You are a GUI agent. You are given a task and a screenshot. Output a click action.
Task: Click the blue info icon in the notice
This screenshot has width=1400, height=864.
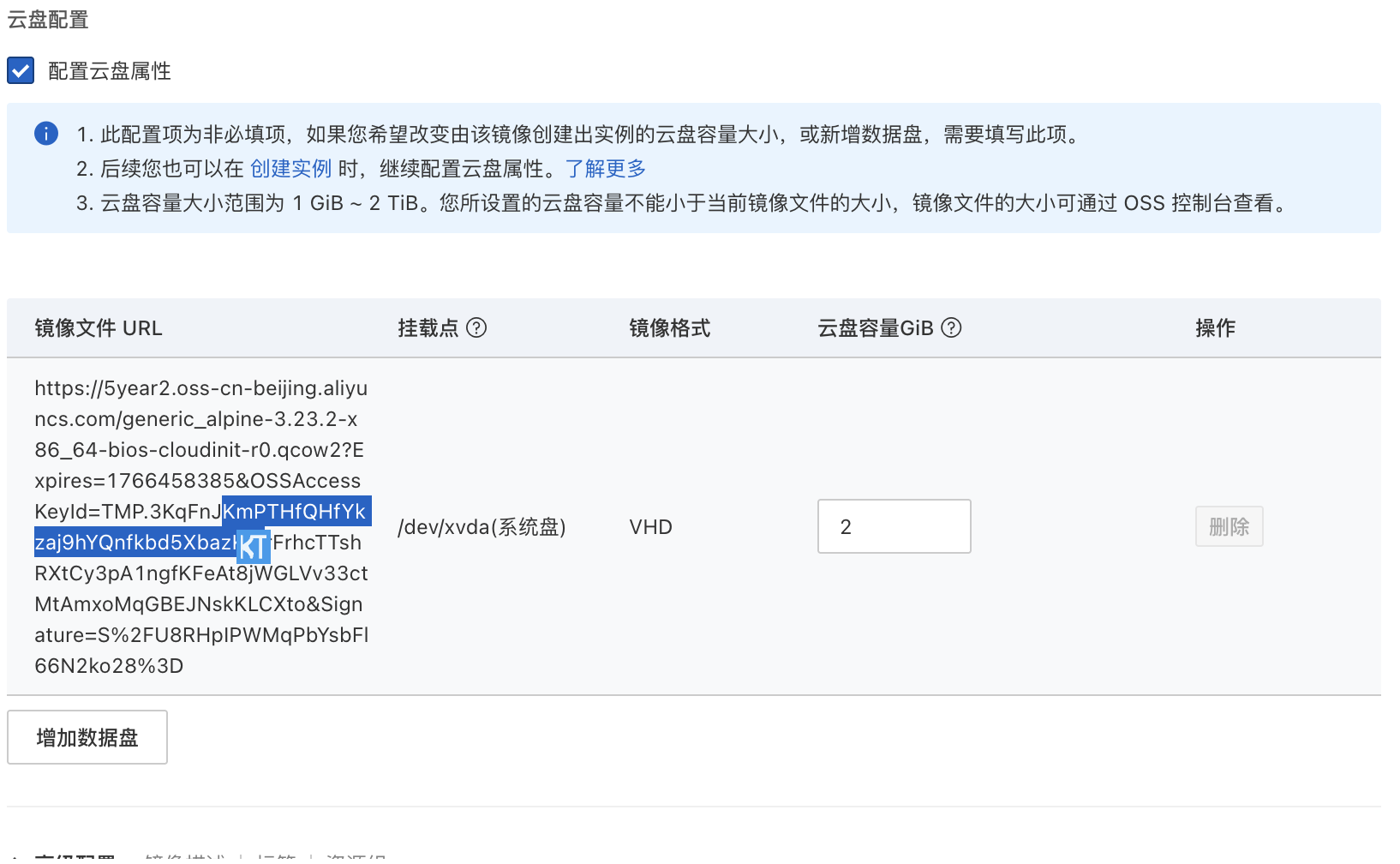[46, 134]
